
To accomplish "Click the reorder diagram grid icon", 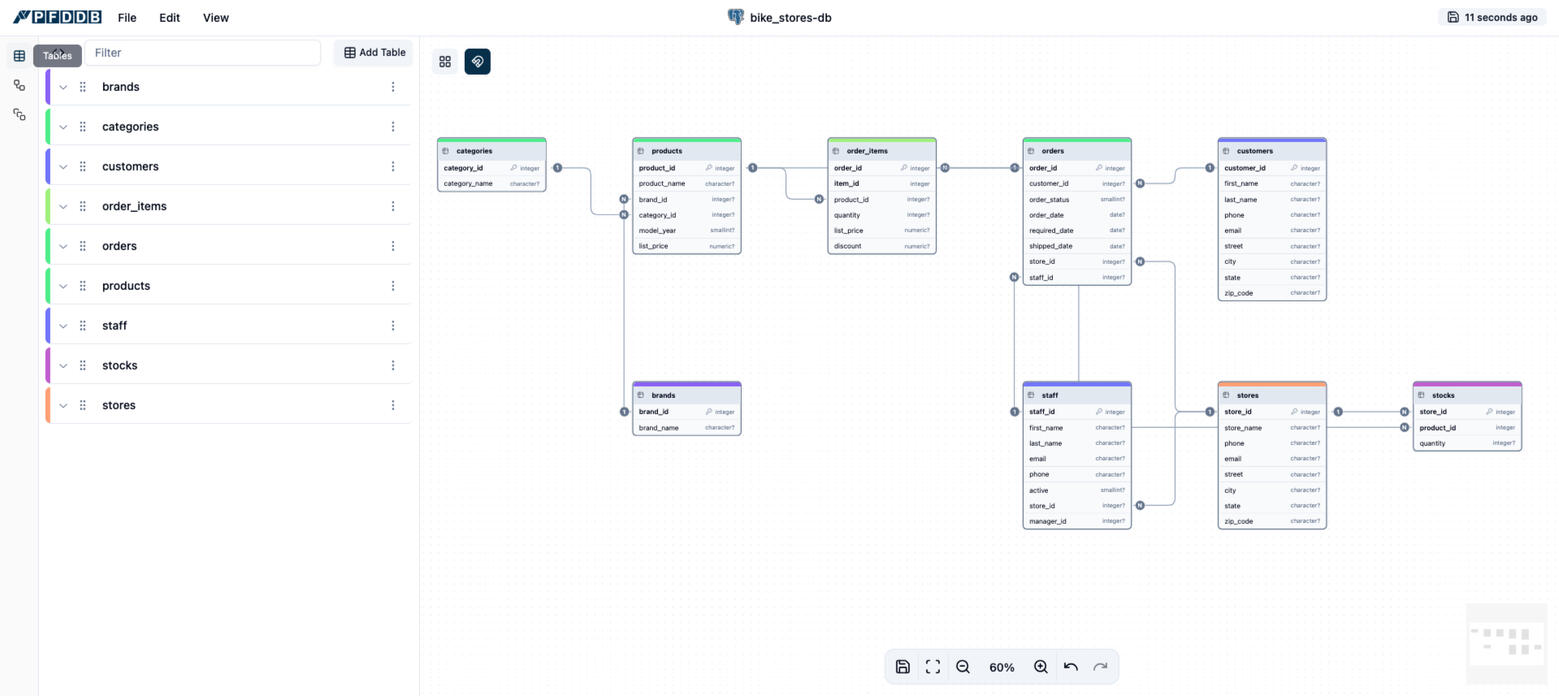I will tap(445, 62).
